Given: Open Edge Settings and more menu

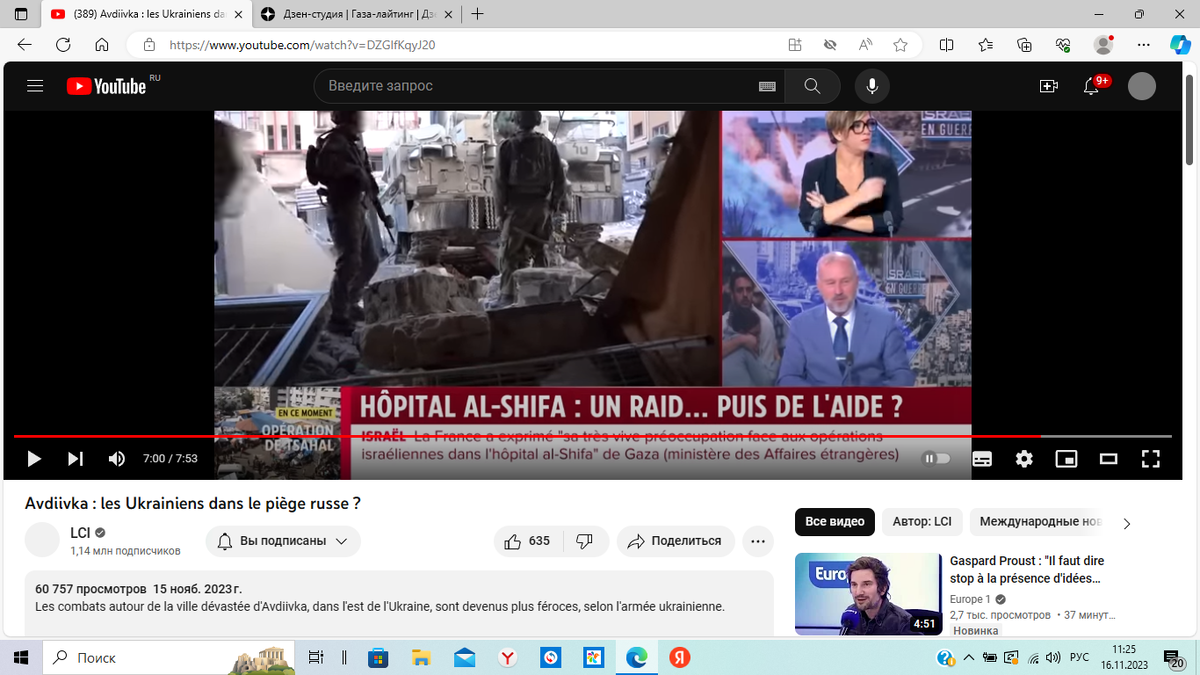Looking at the screenshot, I should click(x=1143, y=45).
